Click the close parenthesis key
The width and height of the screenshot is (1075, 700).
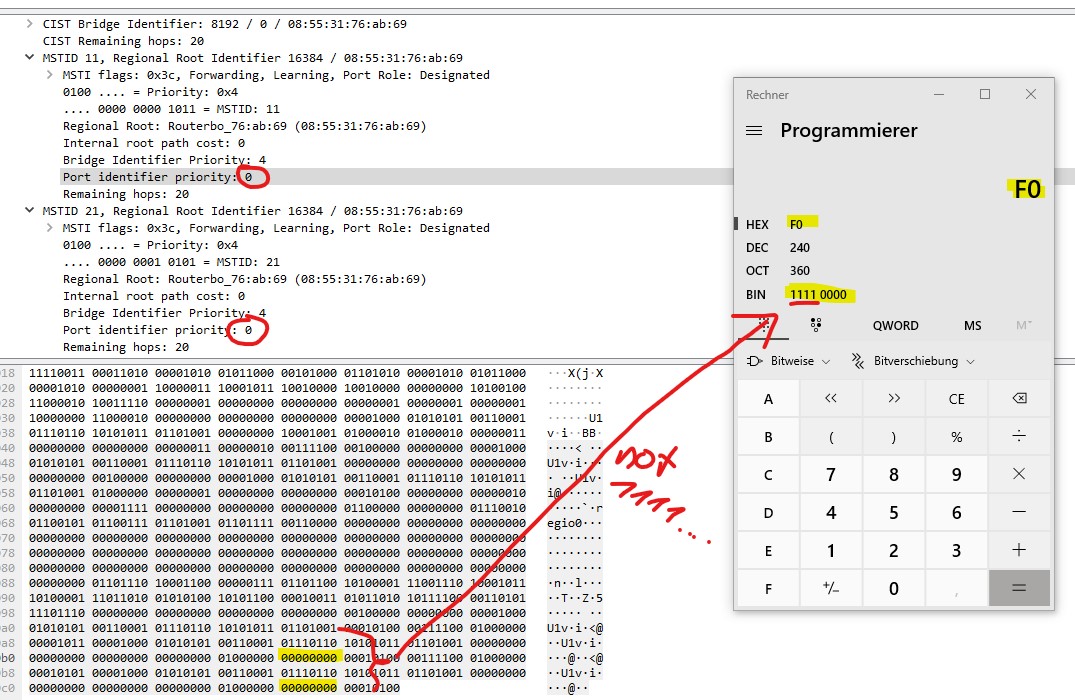(894, 436)
